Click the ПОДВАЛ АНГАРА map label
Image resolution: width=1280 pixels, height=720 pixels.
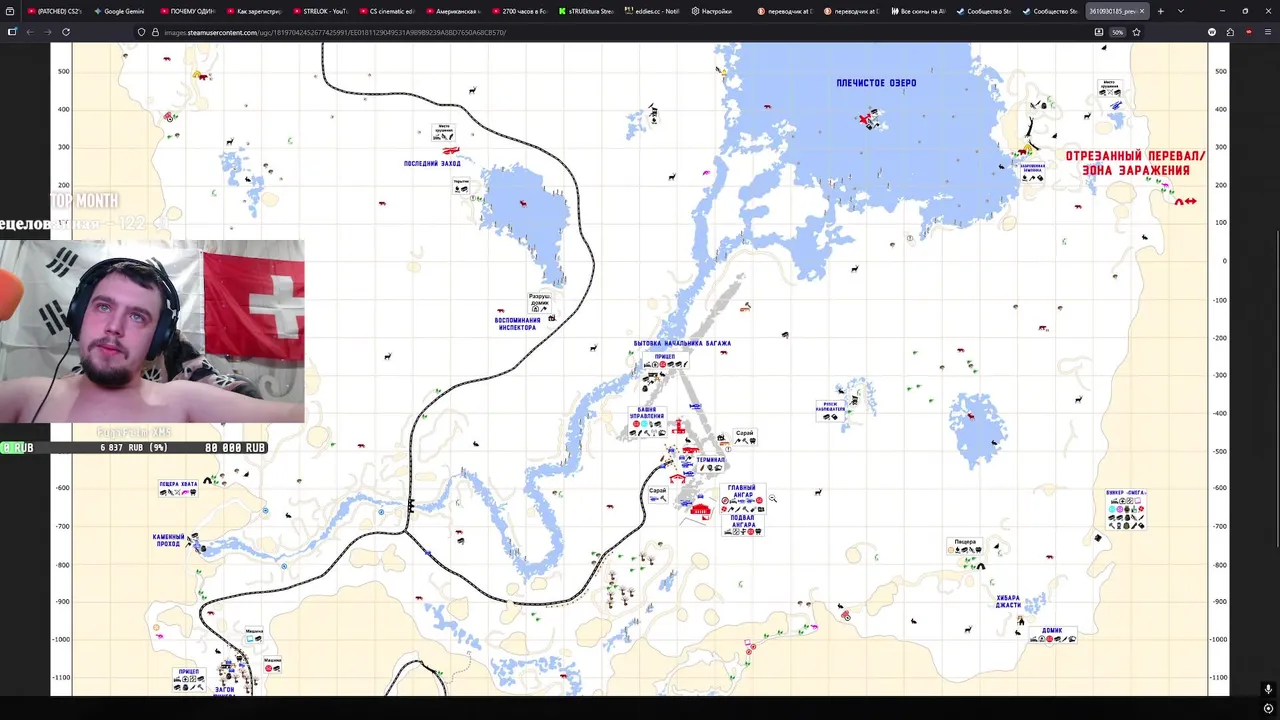(743, 521)
